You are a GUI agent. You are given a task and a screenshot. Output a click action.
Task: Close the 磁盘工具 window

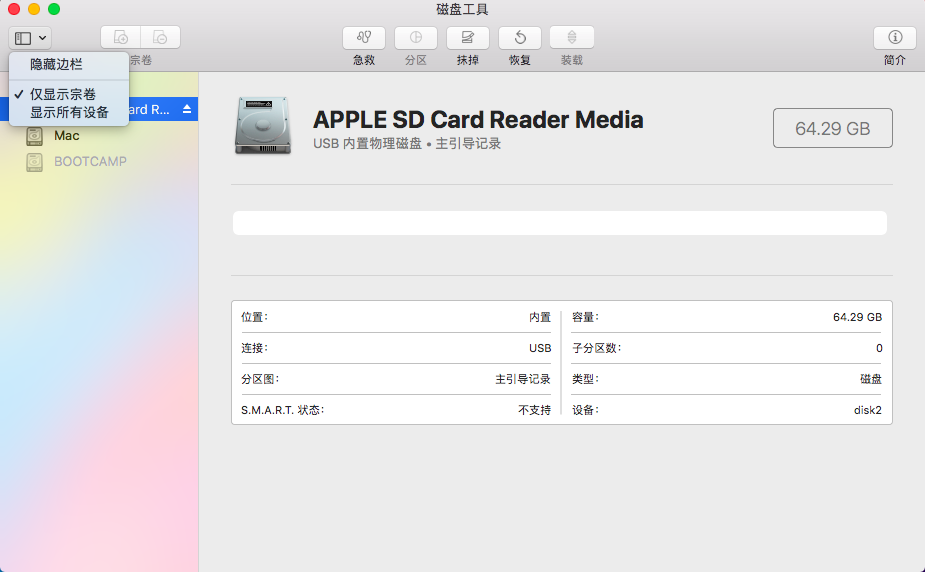coord(14,9)
